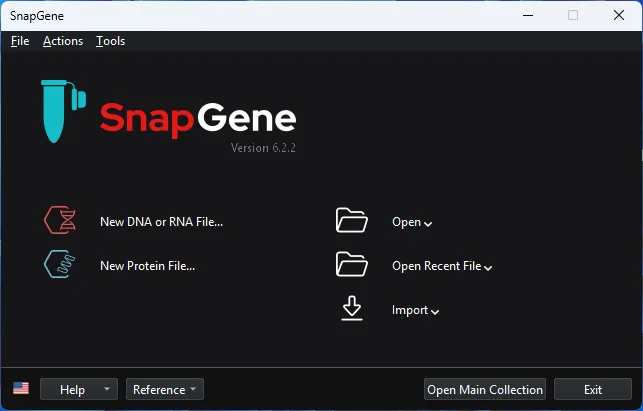Open the Actions menu
643x411 pixels.
[63, 41]
